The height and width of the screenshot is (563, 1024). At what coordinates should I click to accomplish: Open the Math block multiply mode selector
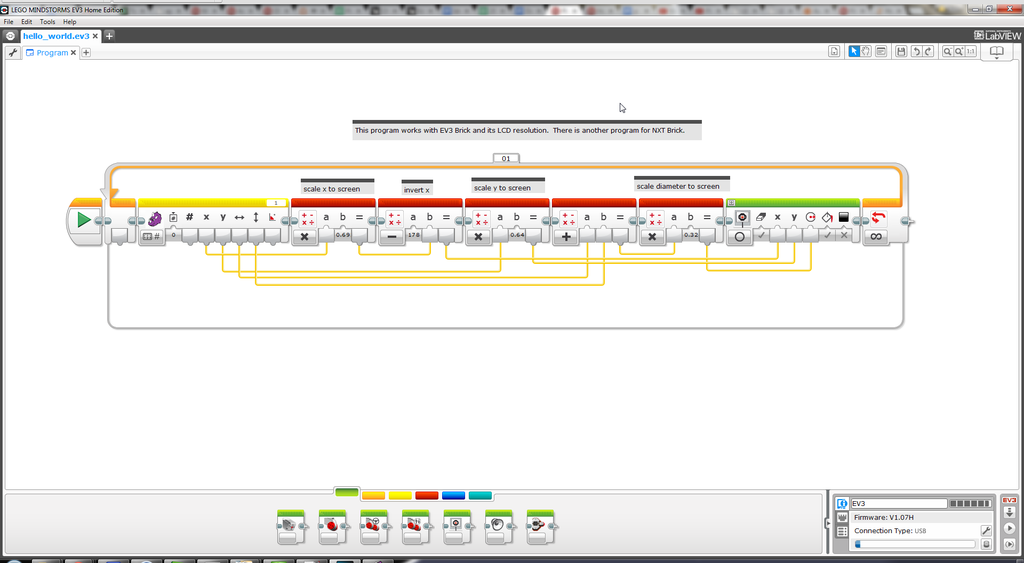tap(304, 237)
